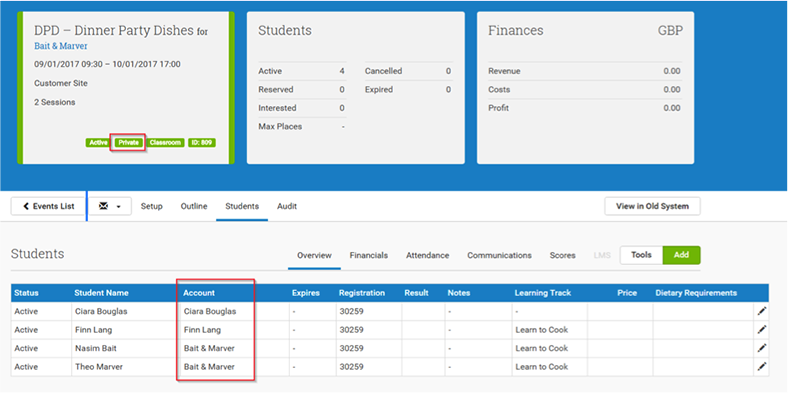The image size is (788, 393).
Task: Sort by the Student Name column header
Action: (102, 292)
